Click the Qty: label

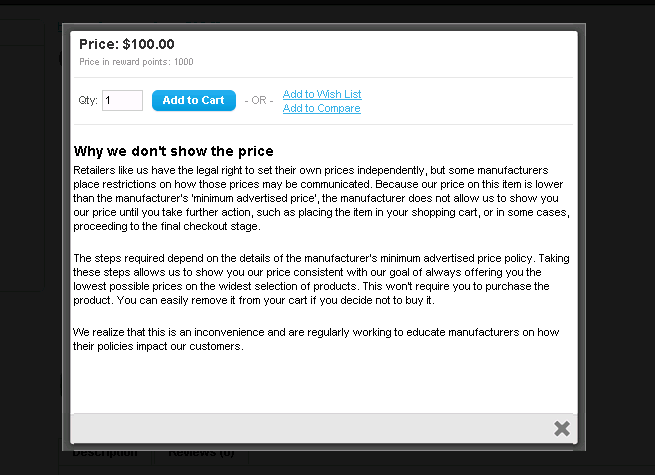tap(88, 101)
